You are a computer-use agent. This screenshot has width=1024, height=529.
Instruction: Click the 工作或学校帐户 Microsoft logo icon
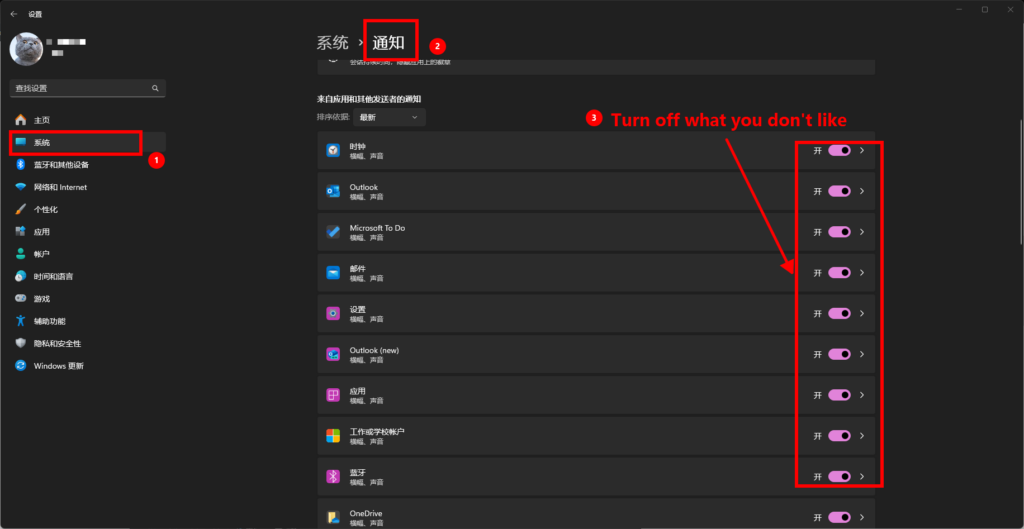tap(333, 436)
